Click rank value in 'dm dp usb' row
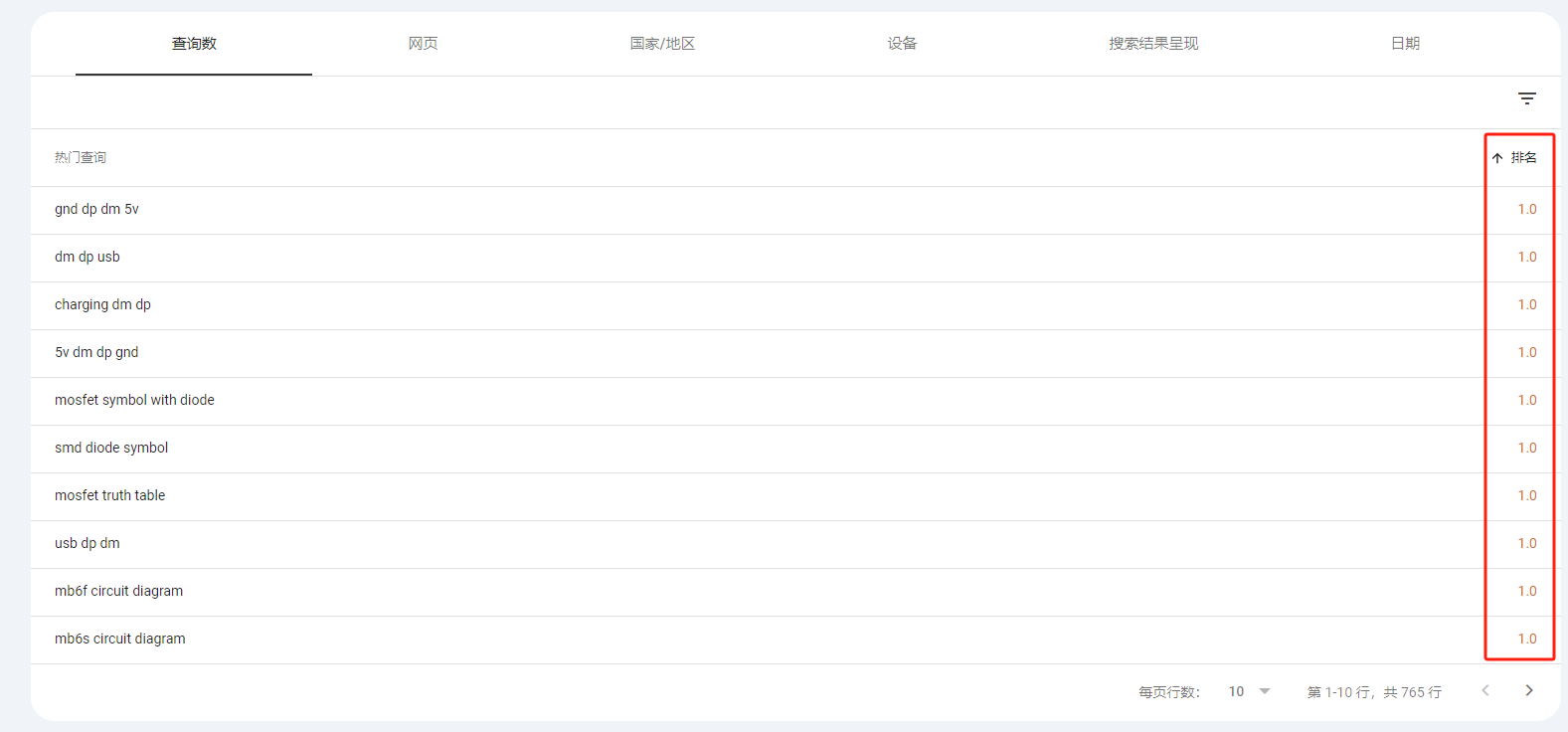The image size is (1568, 732). pyautogui.click(x=1527, y=257)
